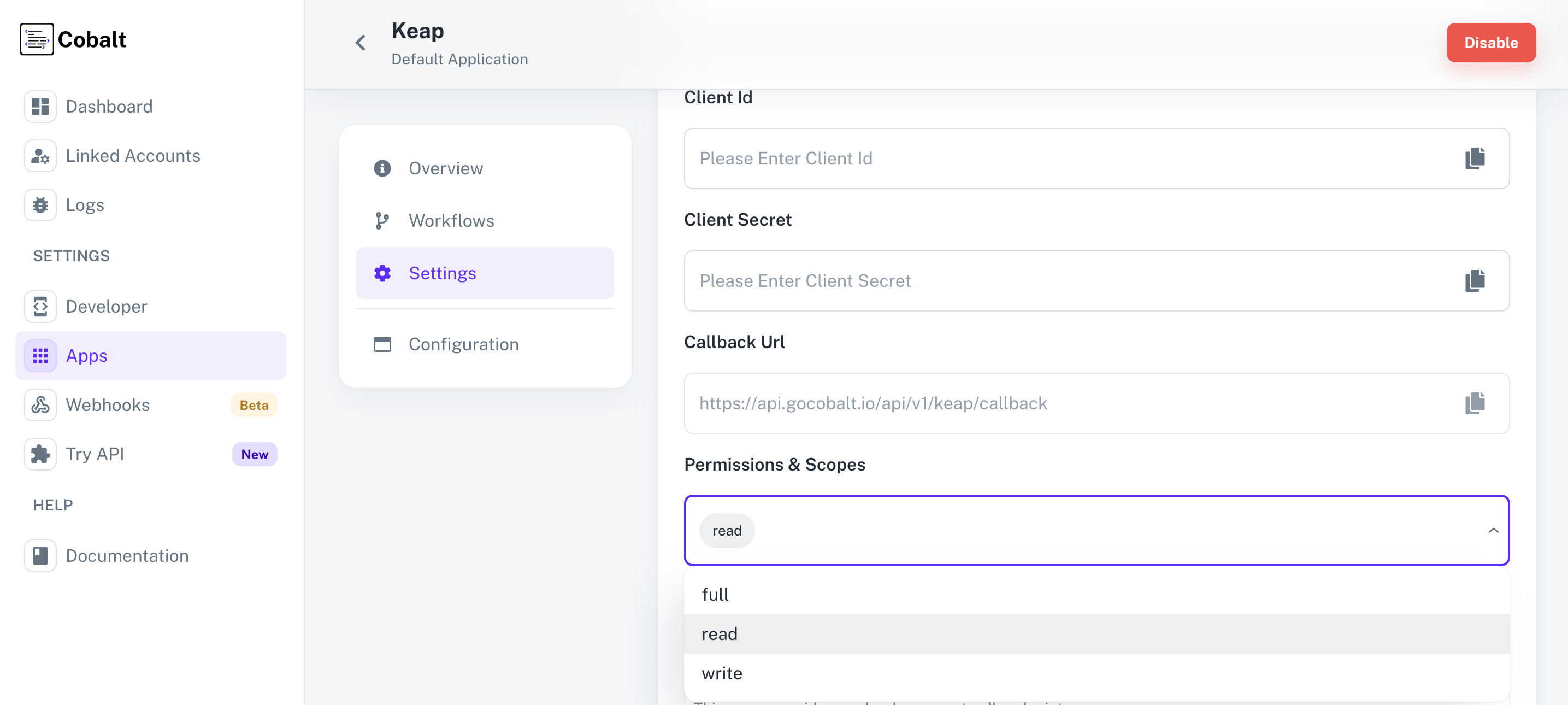The image size is (1568, 705).
Task: Select the Linked Accounts icon
Action: [39, 155]
